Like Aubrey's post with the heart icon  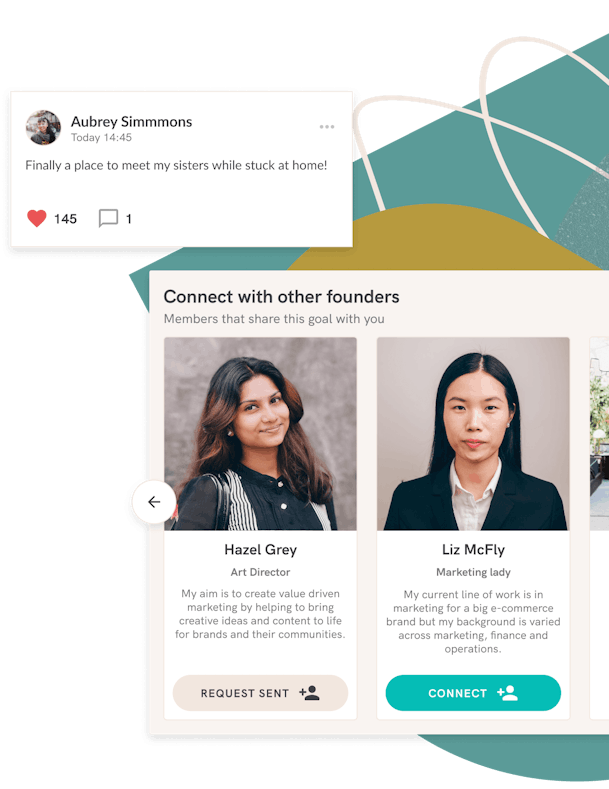(37, 218)
